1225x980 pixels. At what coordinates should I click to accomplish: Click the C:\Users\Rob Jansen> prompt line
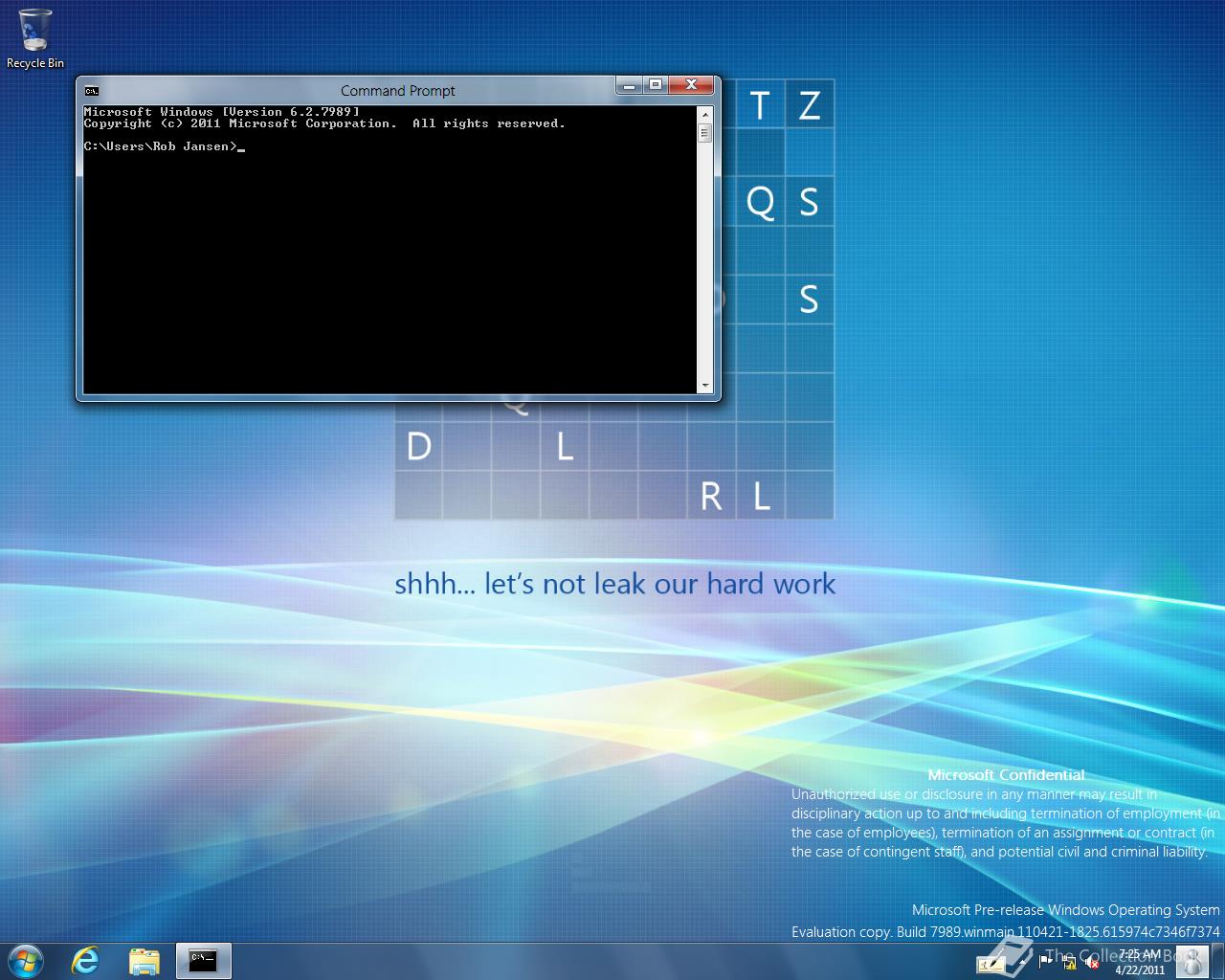pos(164,146)
